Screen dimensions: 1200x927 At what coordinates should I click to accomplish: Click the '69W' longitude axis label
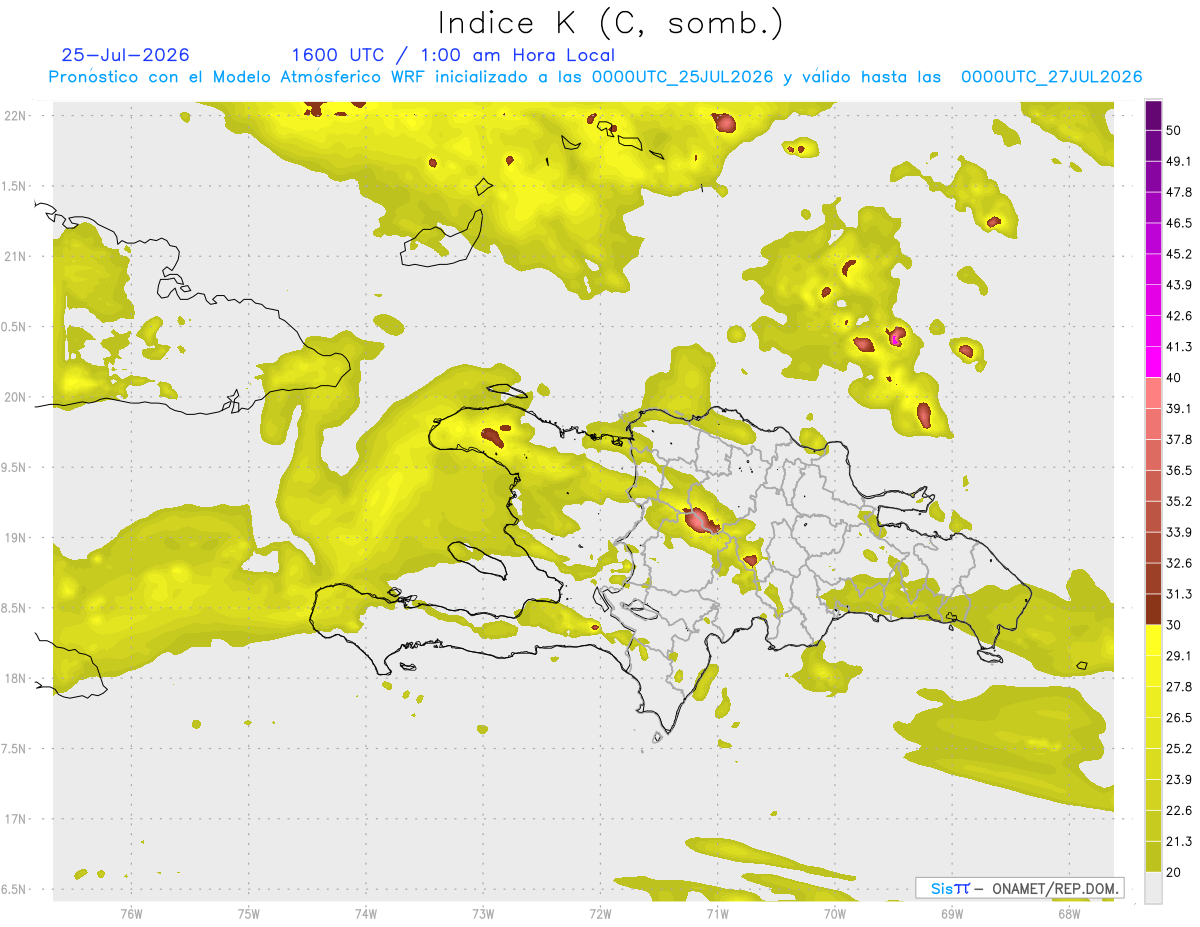(952, 914)
